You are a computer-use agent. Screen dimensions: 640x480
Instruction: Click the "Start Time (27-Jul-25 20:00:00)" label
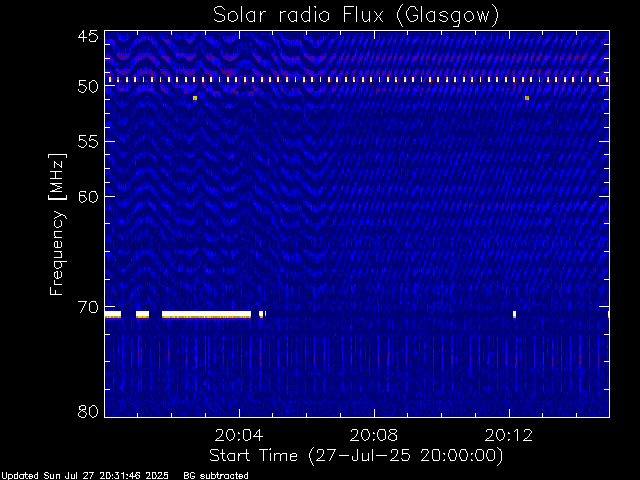(x=356, y=456)
